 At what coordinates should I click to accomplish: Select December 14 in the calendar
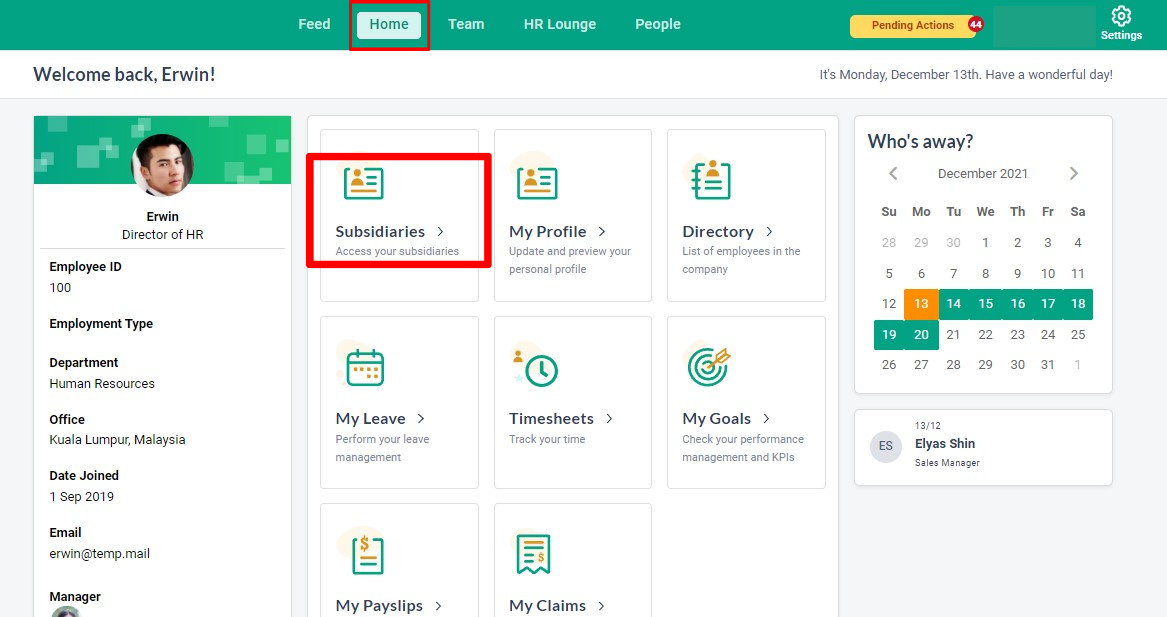[953, 304]
